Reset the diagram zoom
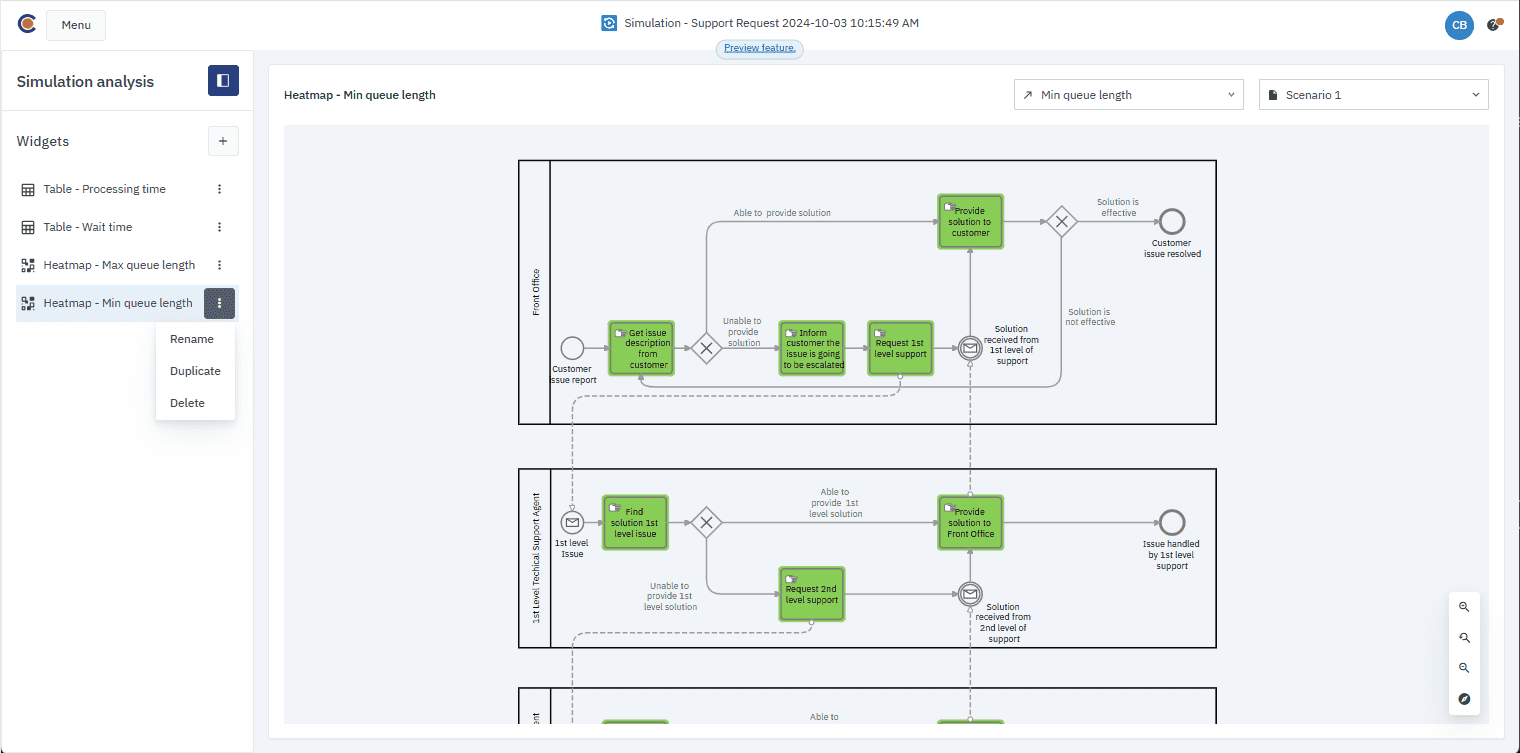This screenshot has width=1520, height=753. pos(1464,638)
